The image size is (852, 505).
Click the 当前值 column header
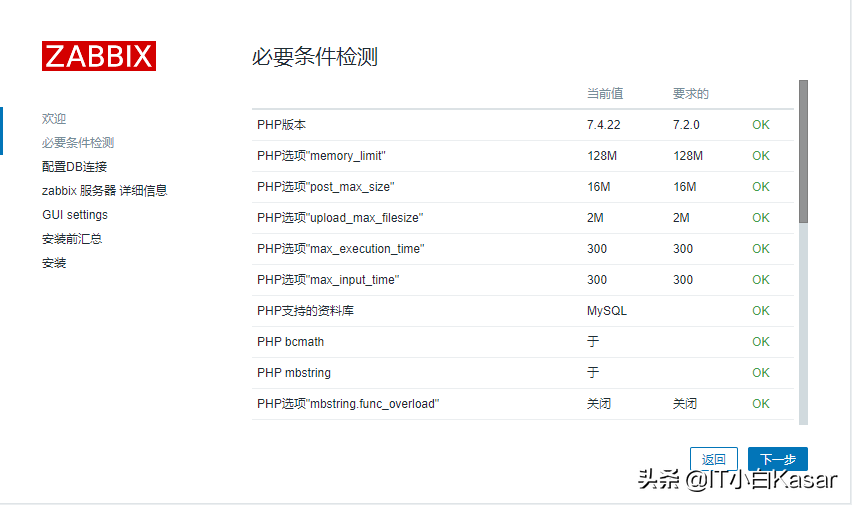605,94
